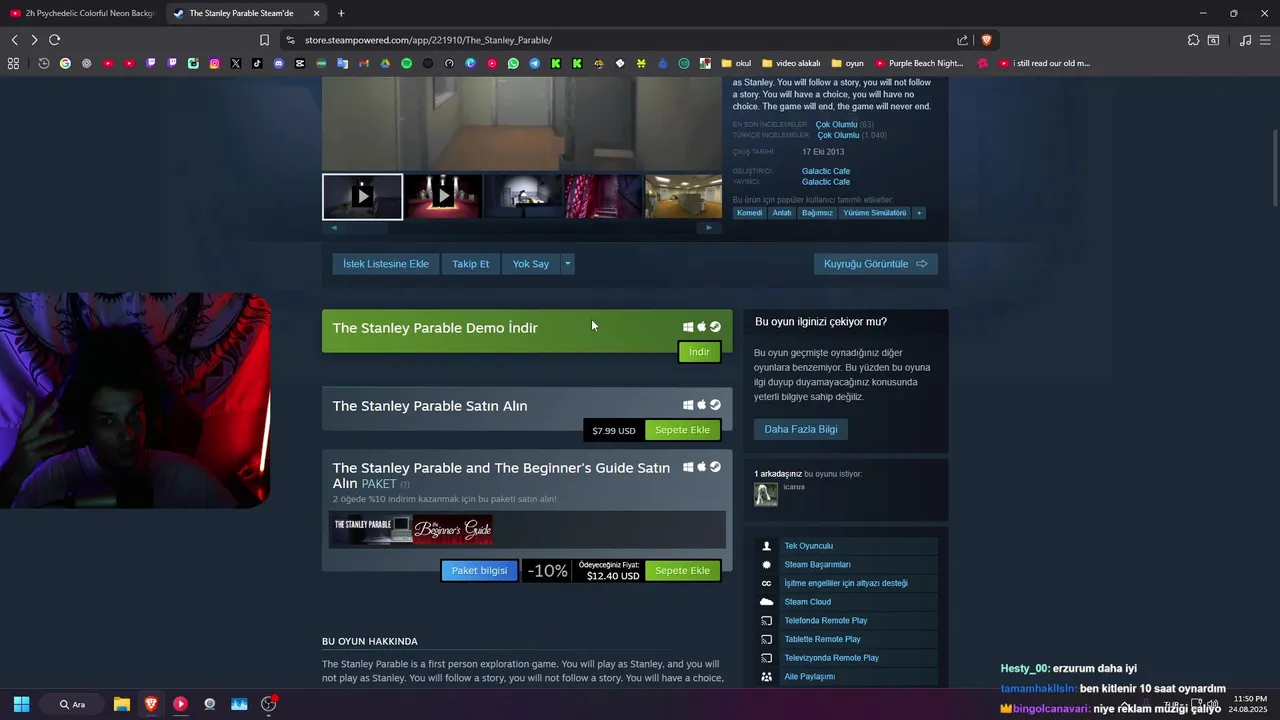Image resolution: width=1280 pixels, height=720 pixels.
Task: Click the Brave browser taskbar icon
Action: coord(151,704)
